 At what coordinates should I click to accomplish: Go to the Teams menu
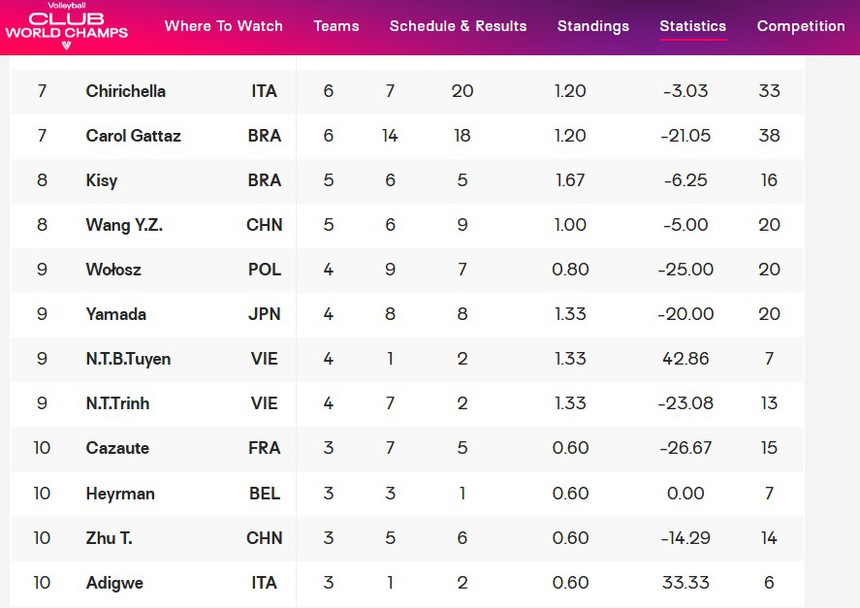336,26
